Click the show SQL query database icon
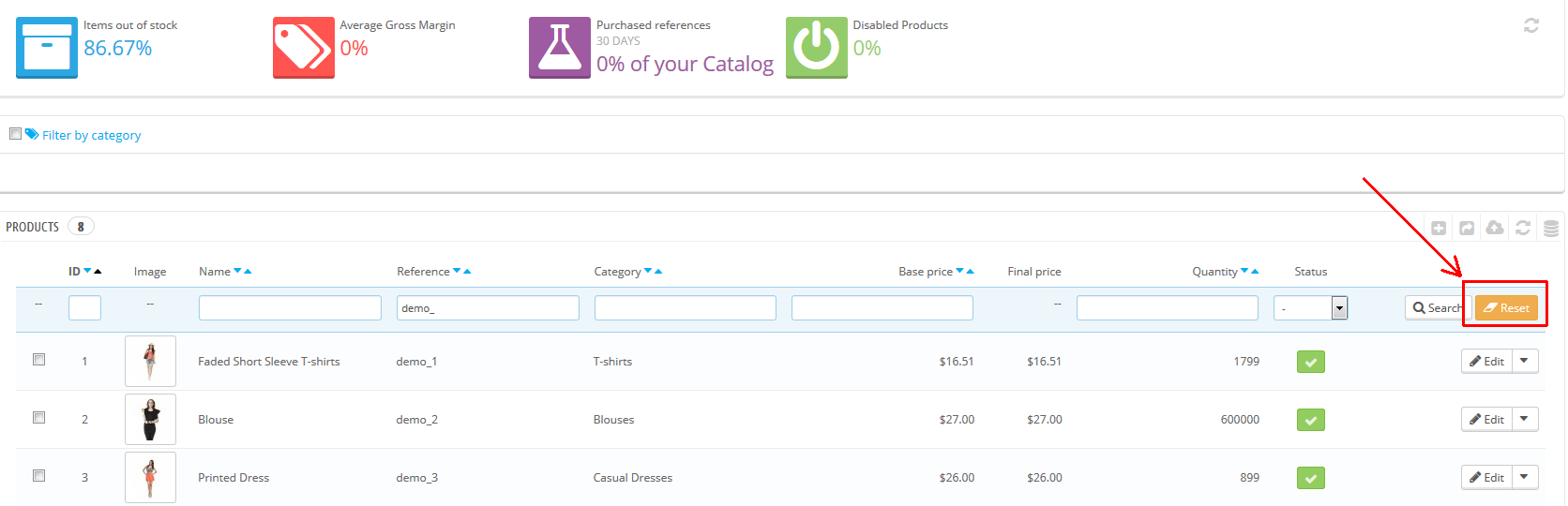 1551,228
